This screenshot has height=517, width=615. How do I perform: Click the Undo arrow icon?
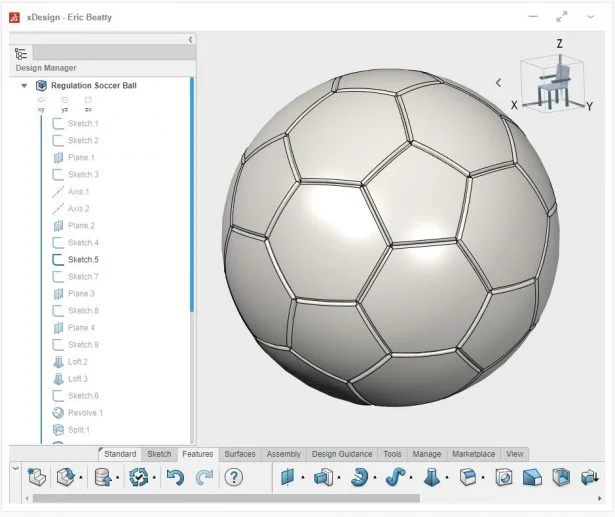(175, 478)
